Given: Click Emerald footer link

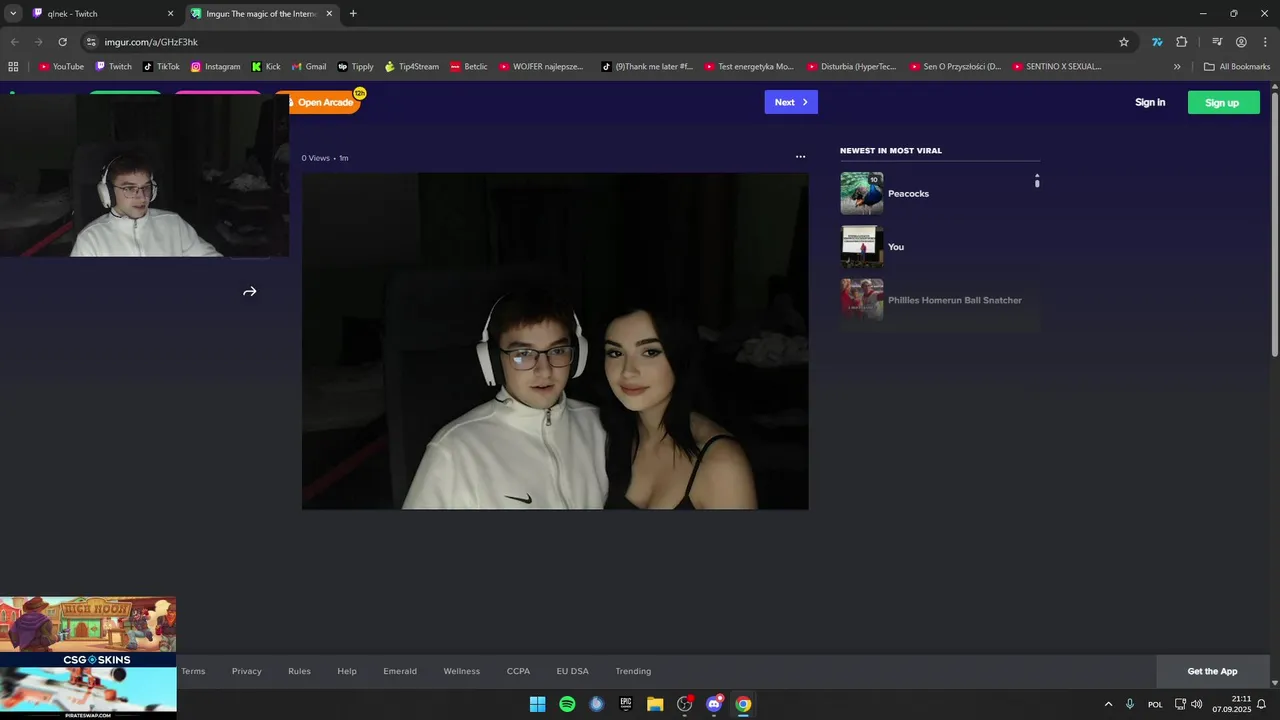Looking at the screenshot, I should point(400,671).
